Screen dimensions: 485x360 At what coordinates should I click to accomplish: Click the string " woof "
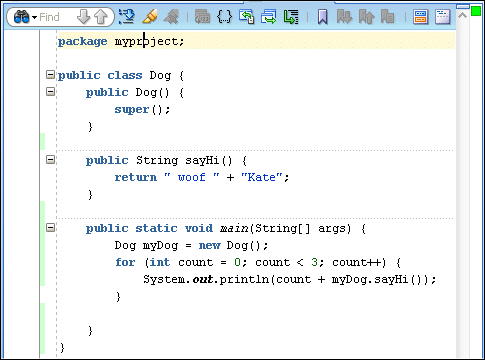[x=192, y=177]
